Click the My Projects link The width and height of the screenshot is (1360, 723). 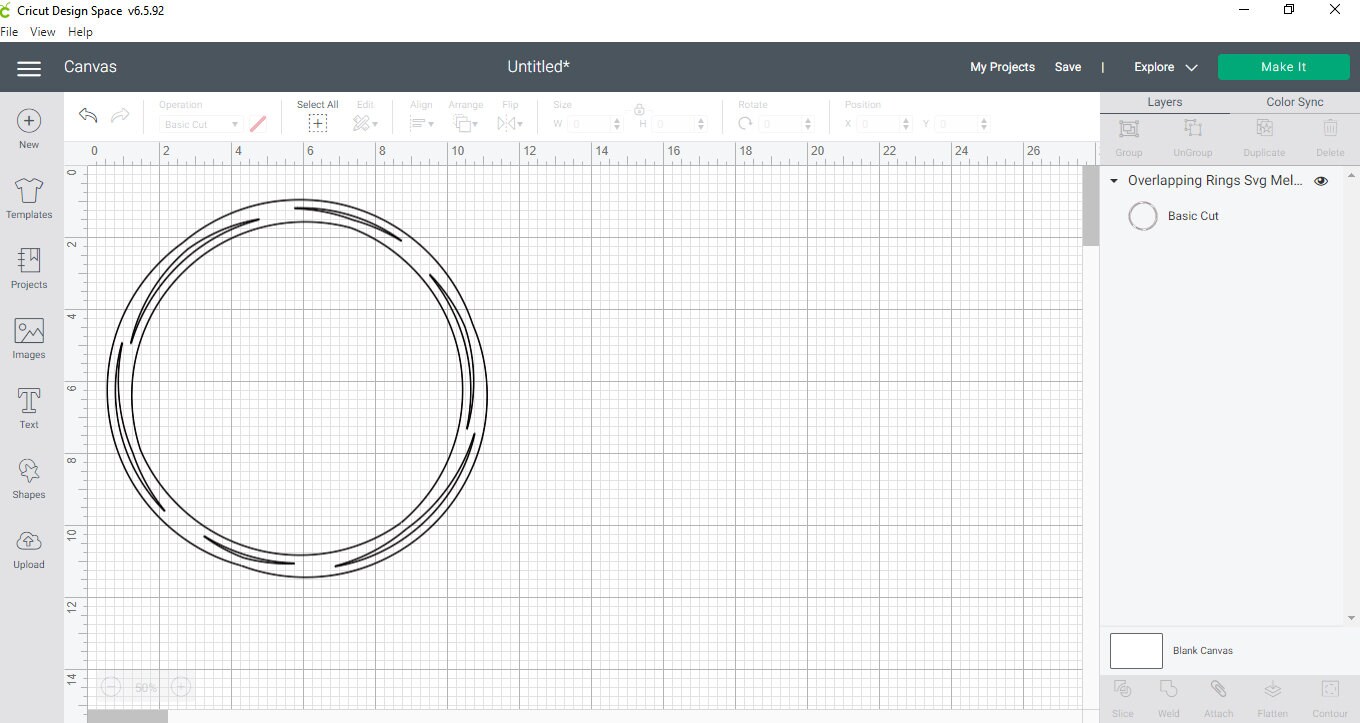pyautogui.click(x=1002, y=66)
